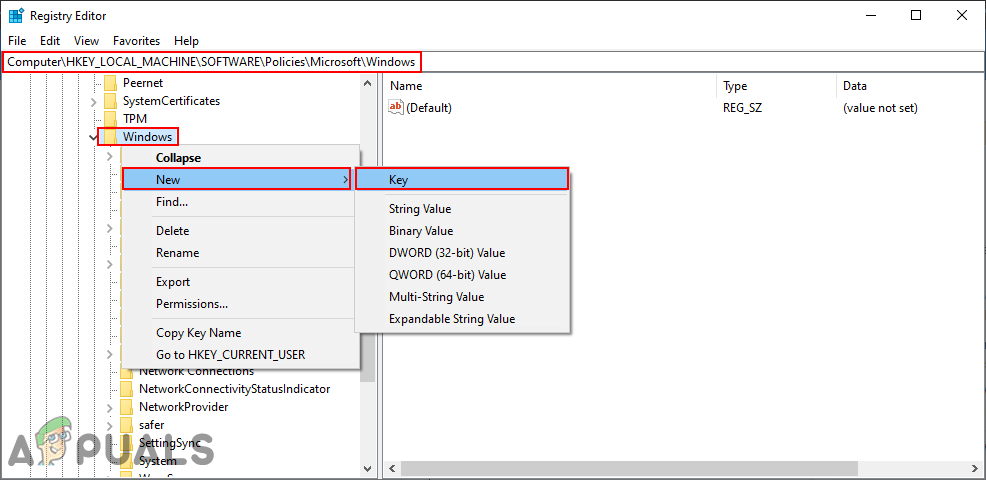Viewport: 986px width, 480px height.
Task: Select the NetworkConnectivityStatusIndicator key
Action: click(235, 389)
